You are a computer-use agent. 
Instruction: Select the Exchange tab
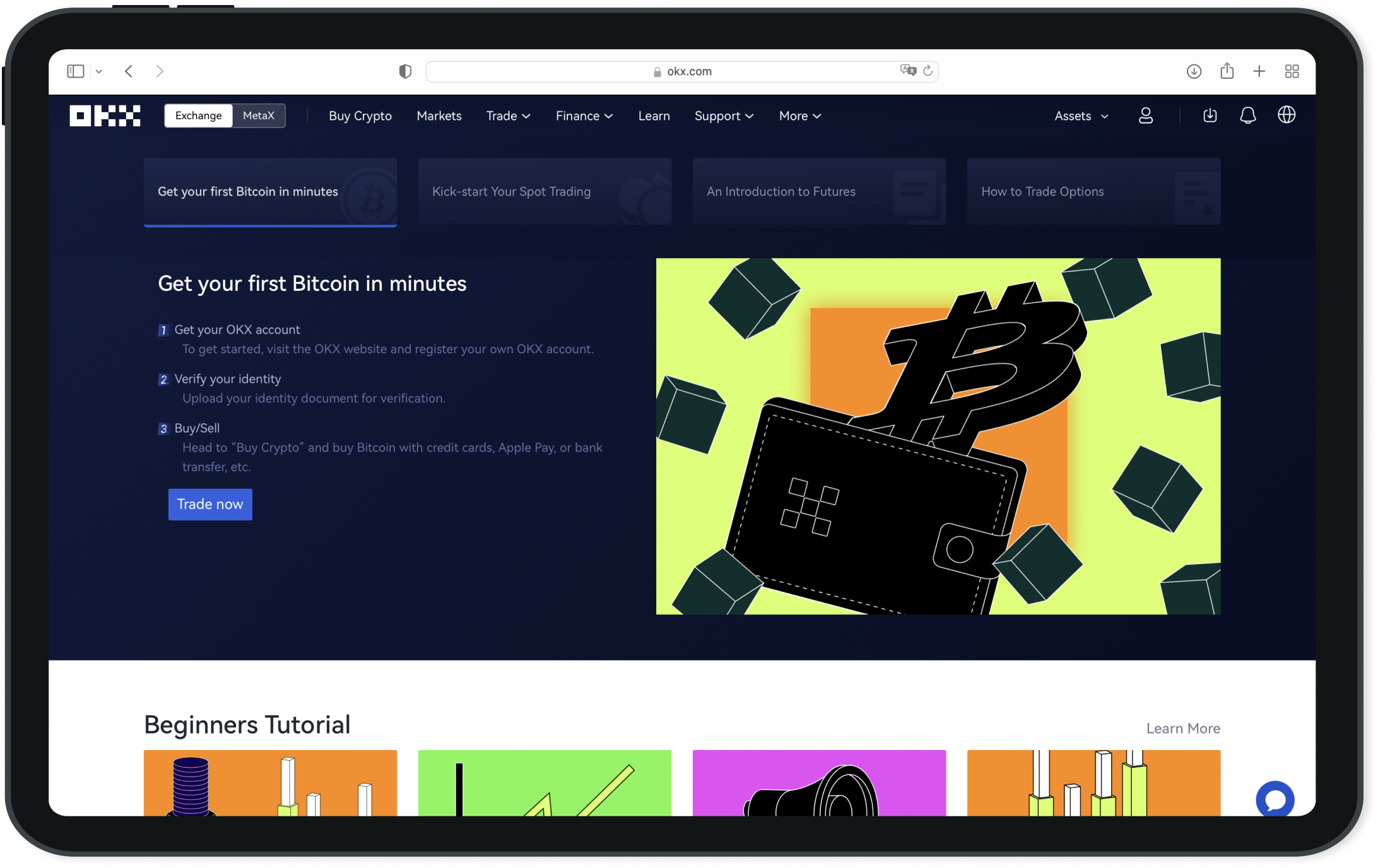198,116
